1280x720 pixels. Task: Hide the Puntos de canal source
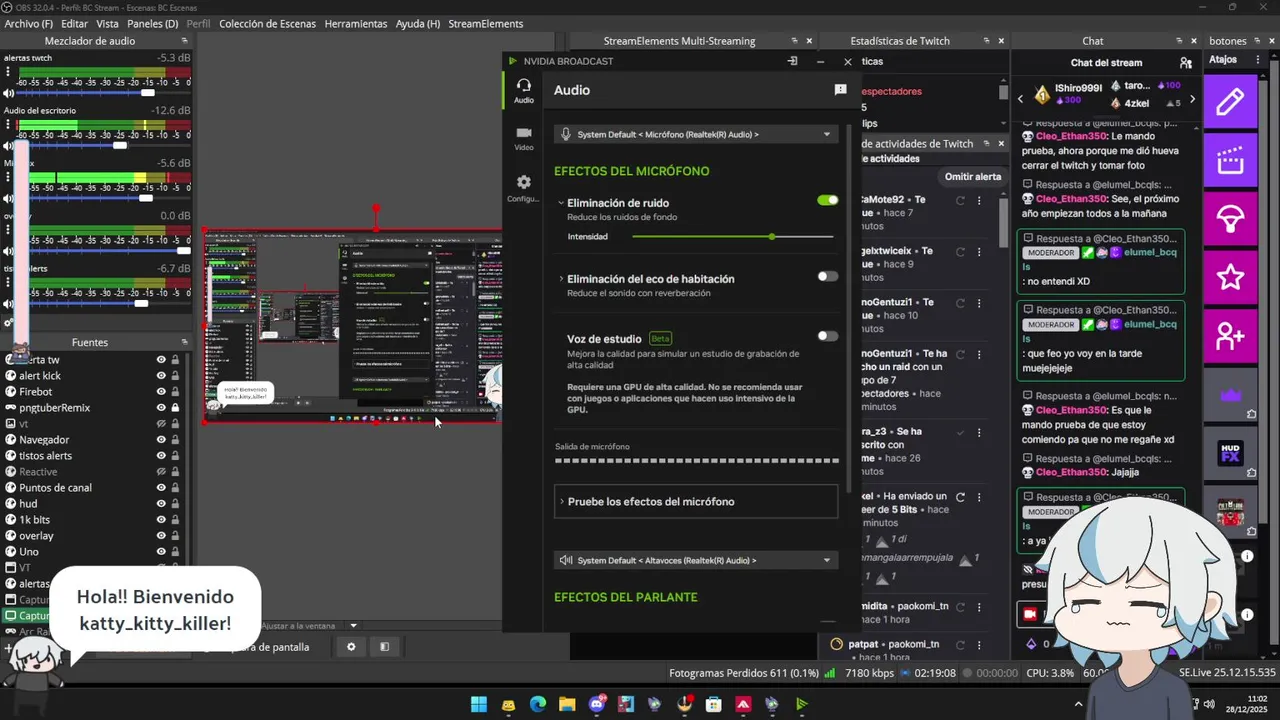(x=161, y=487)
